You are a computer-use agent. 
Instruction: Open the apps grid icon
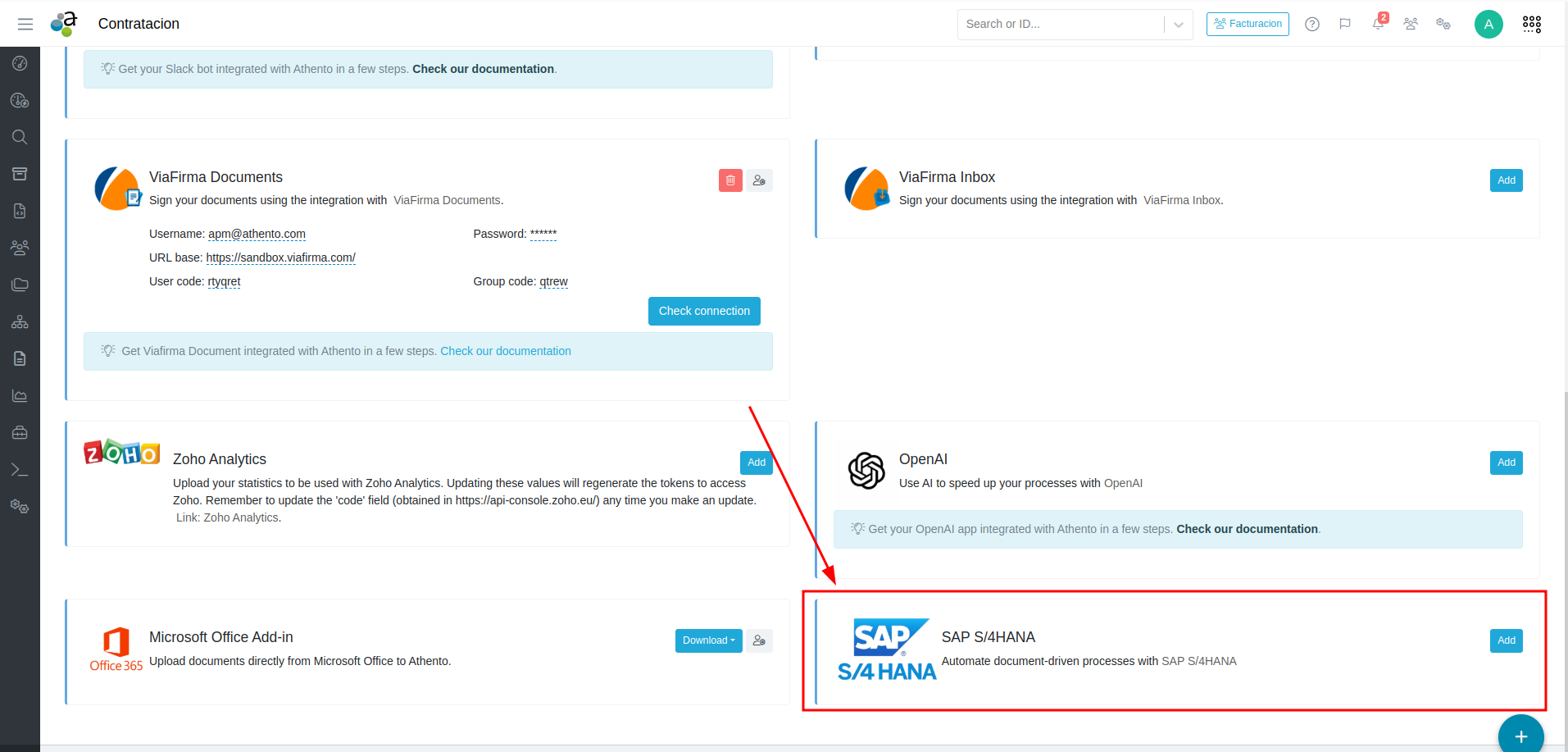(1531, 24)
